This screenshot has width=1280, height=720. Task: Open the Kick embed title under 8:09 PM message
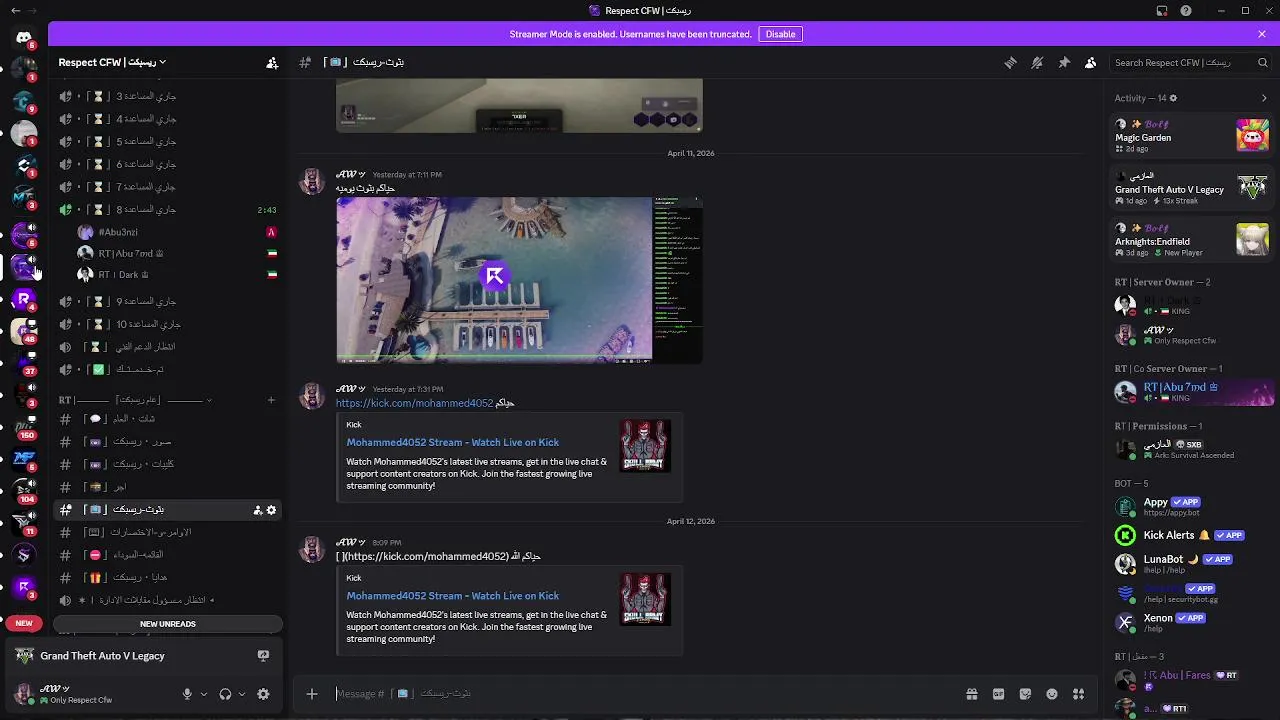point(452,596)
